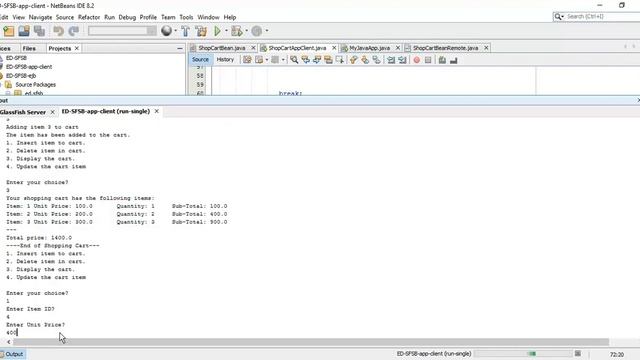Click the Source view button
Viewport: 640px width, 360px height.
pyautogui.click(x=200, y=60)
